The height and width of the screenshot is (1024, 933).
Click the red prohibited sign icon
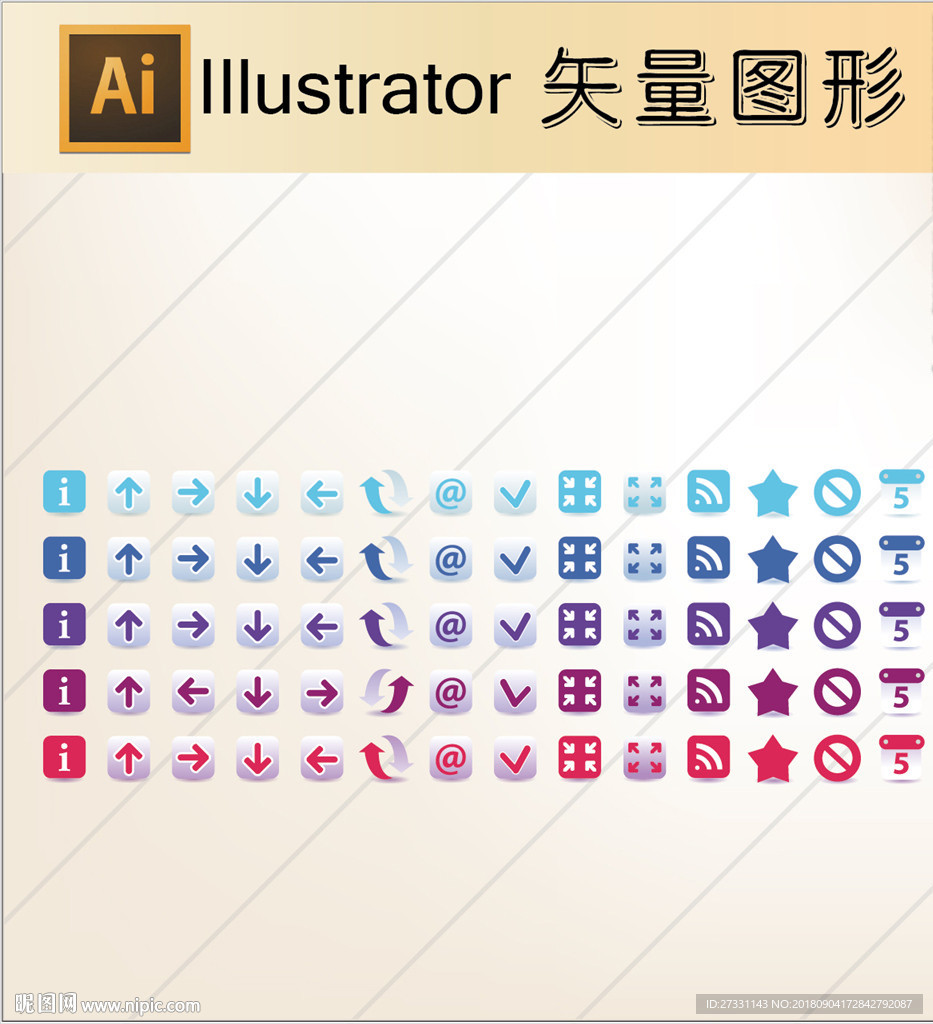coord(837,759)
